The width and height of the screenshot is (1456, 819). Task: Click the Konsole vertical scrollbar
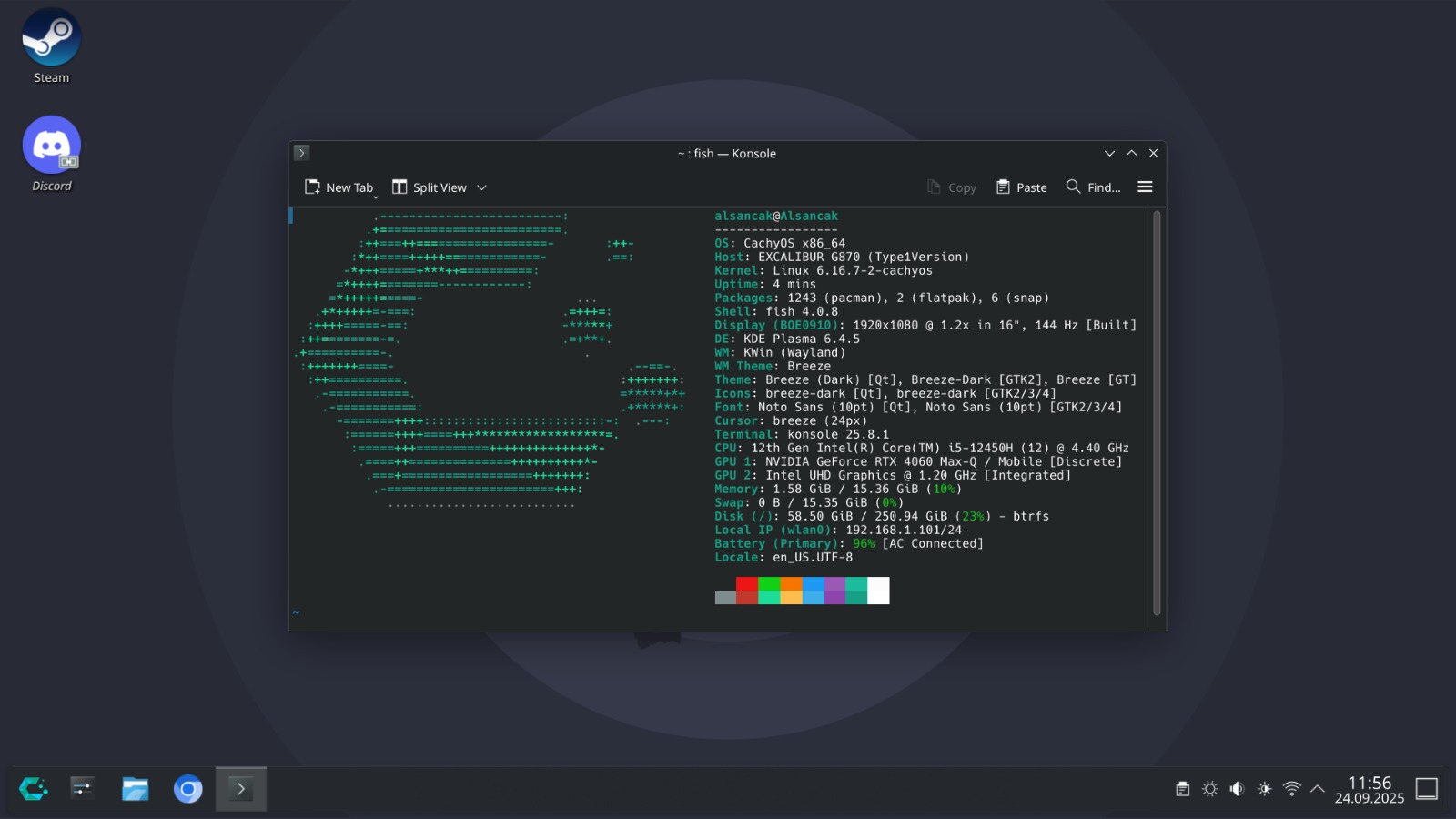click(x=1157, y=409)
